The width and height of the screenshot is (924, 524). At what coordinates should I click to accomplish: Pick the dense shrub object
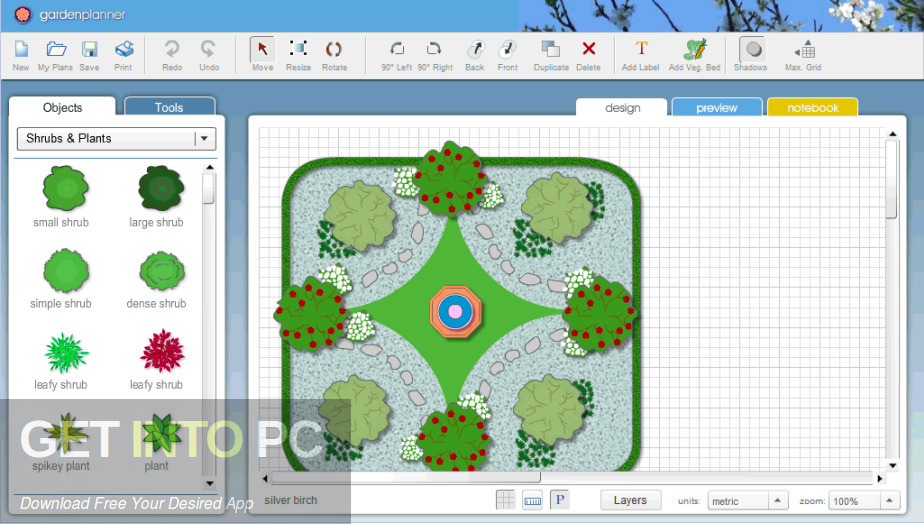(x=161, y=271)
